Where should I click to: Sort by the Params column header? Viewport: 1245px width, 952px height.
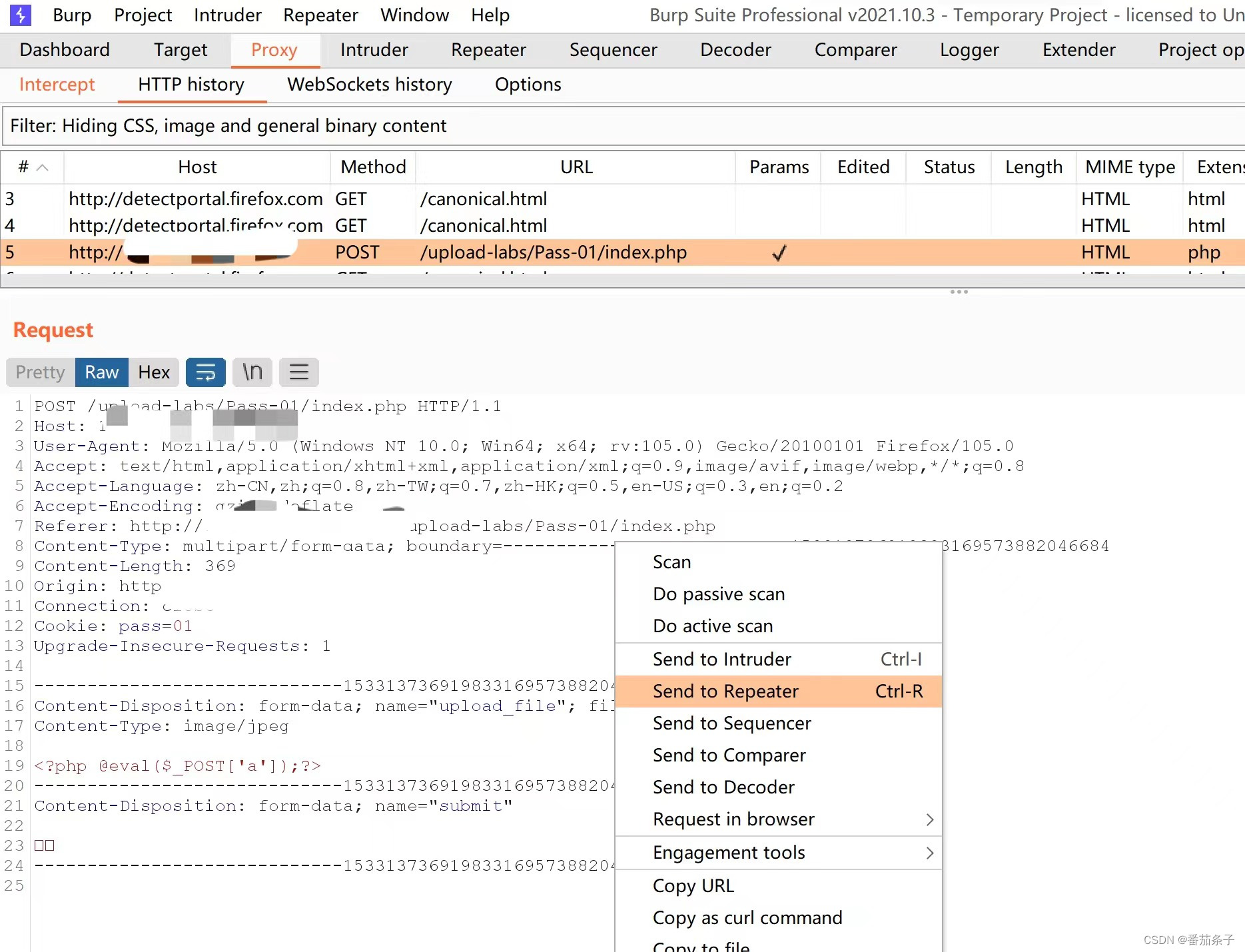[779, 167]
